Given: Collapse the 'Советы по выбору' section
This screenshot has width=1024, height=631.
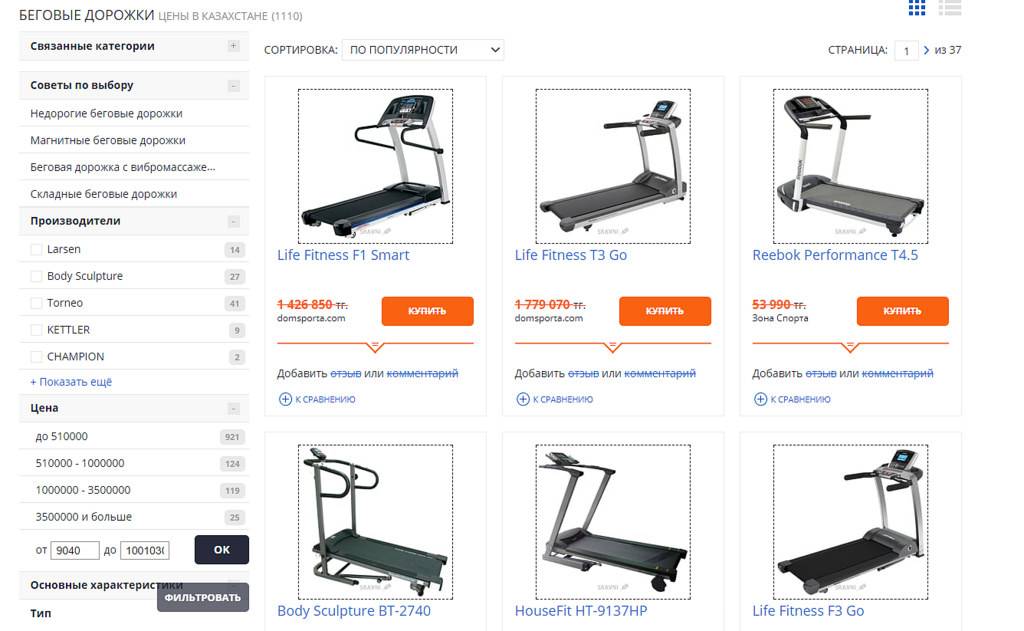Looking at the screenshot, I should tap(233, 86).
